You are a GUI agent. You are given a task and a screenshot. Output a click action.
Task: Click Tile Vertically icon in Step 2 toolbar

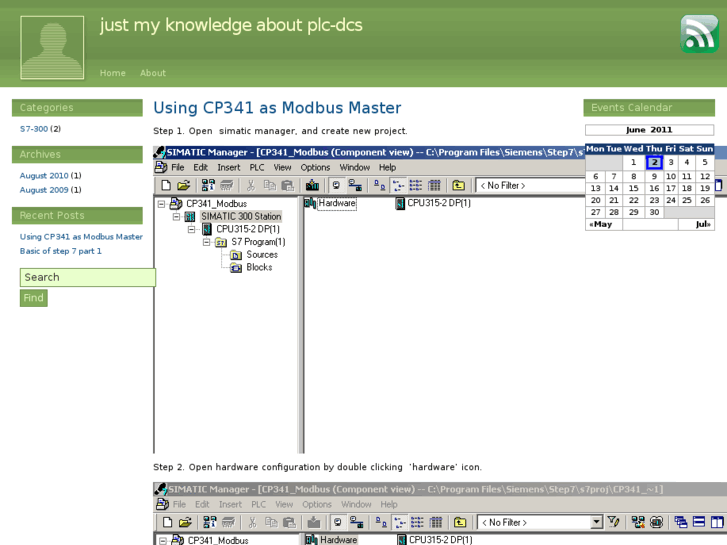[x=717, y=522]
